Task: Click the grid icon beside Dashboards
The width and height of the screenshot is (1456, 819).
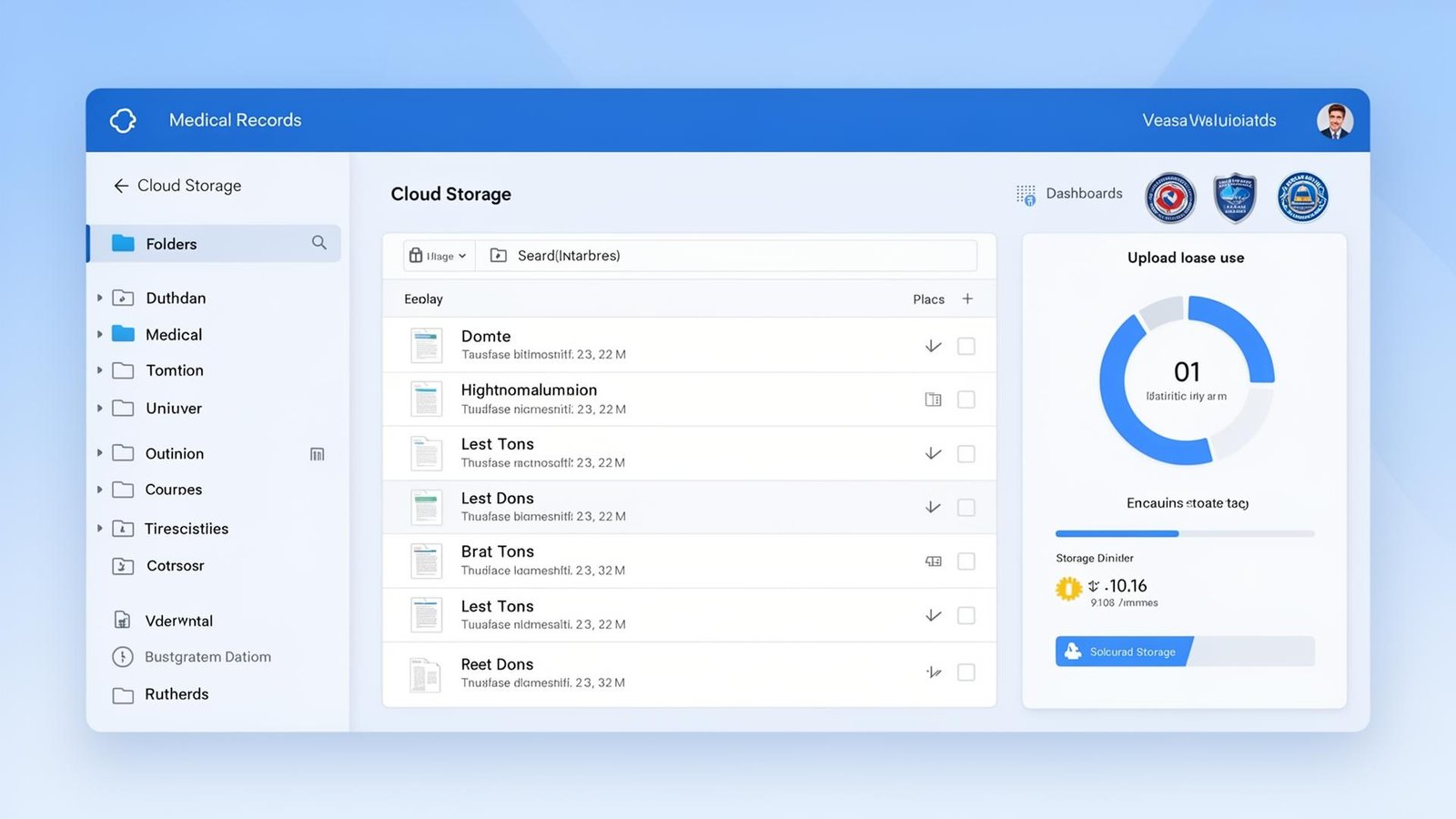Action: point(1025,194)
